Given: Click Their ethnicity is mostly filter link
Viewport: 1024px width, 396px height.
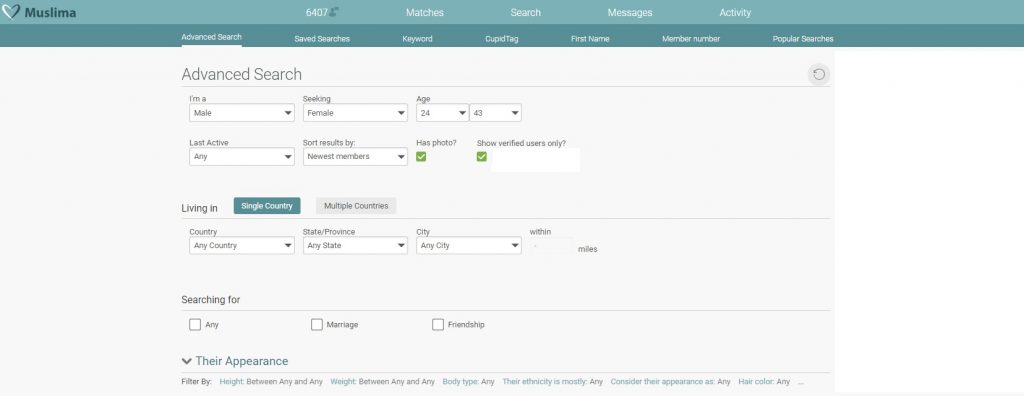Looking at the screenshot, I should pyautogui.click(x=545, y=382).
